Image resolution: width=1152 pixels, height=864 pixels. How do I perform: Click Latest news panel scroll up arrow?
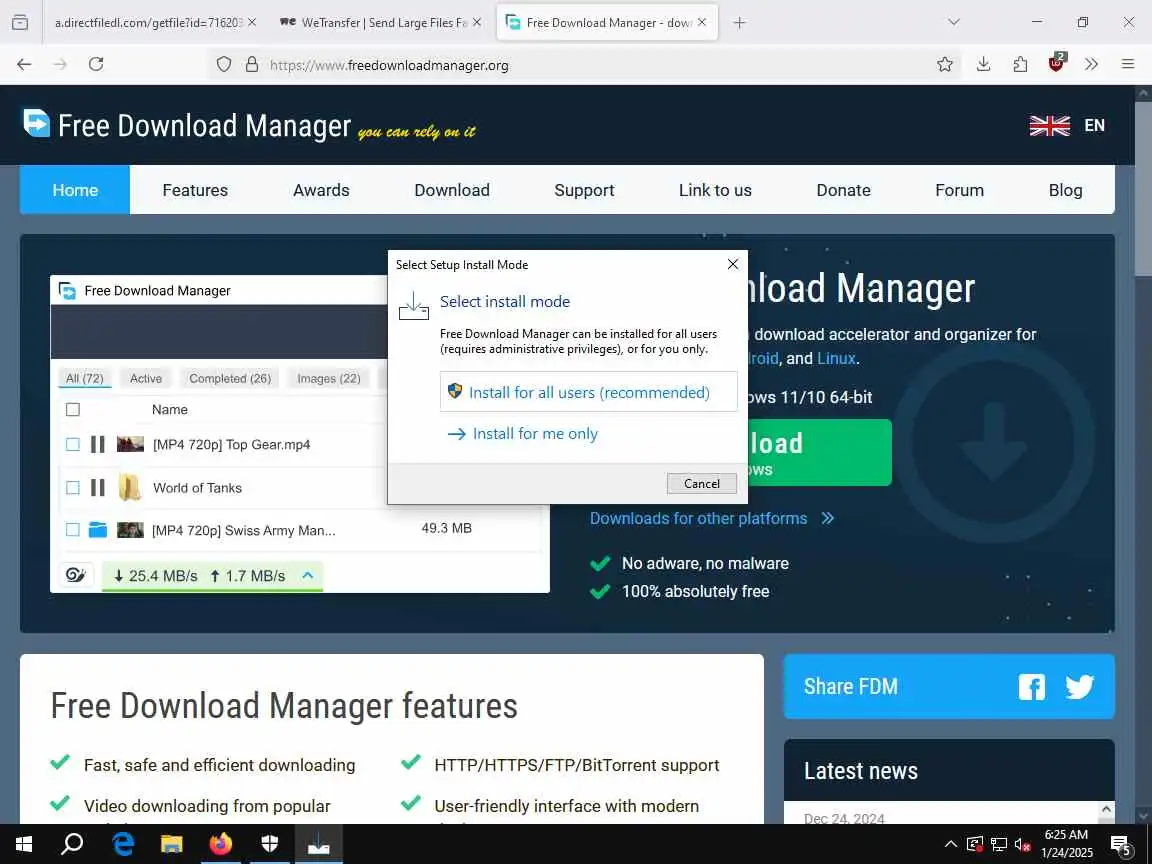pyautogui.click(x=1106, y=809)
